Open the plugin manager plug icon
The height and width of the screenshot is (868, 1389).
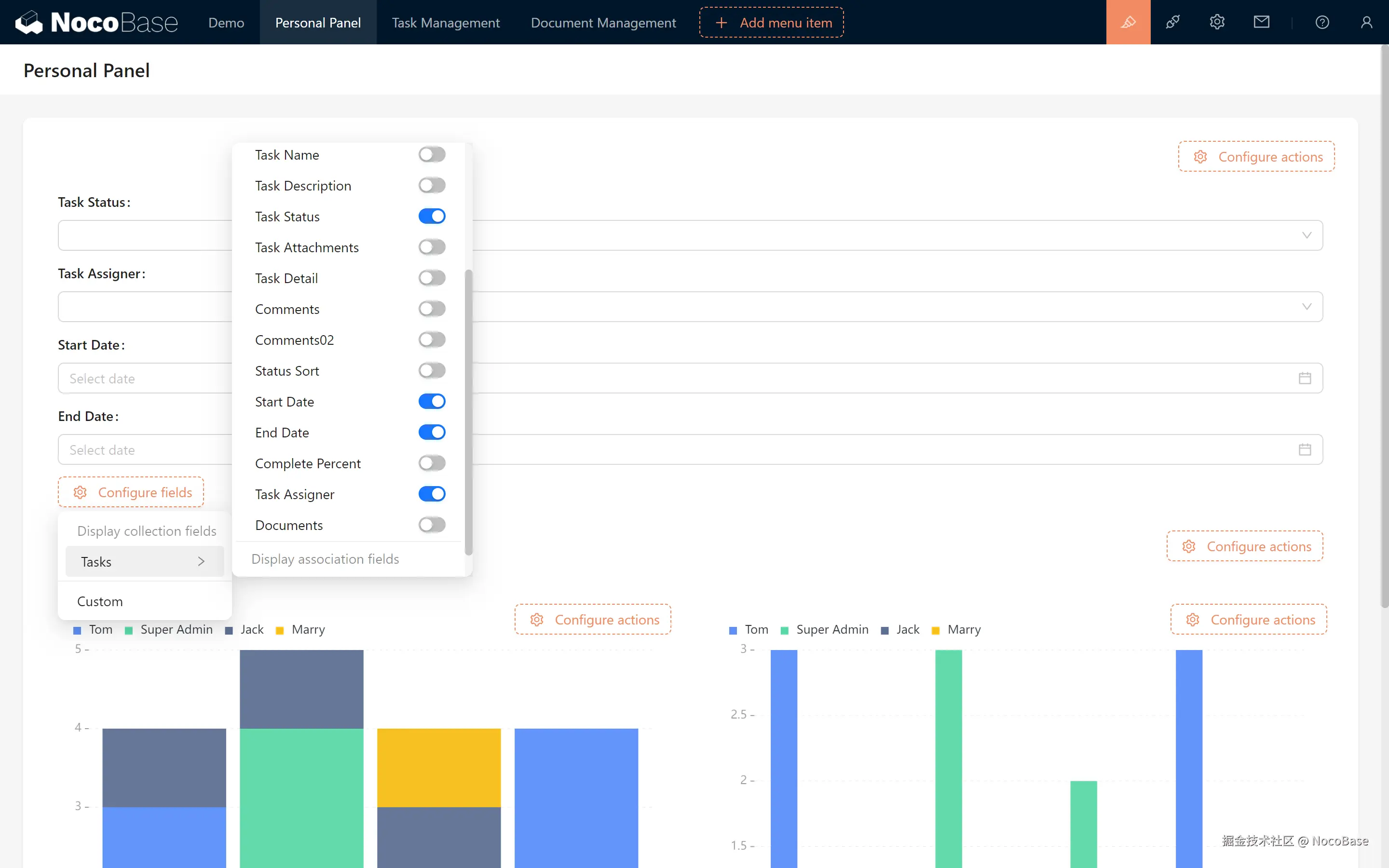point(1172,22)
